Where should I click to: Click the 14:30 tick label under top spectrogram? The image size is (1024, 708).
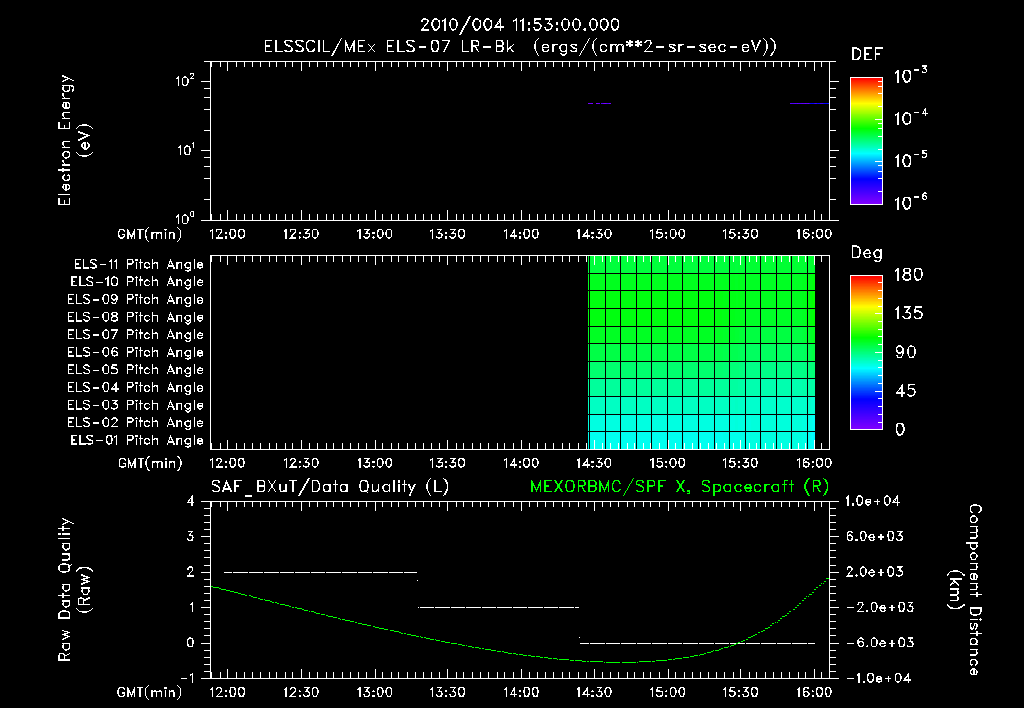(594, 234)
